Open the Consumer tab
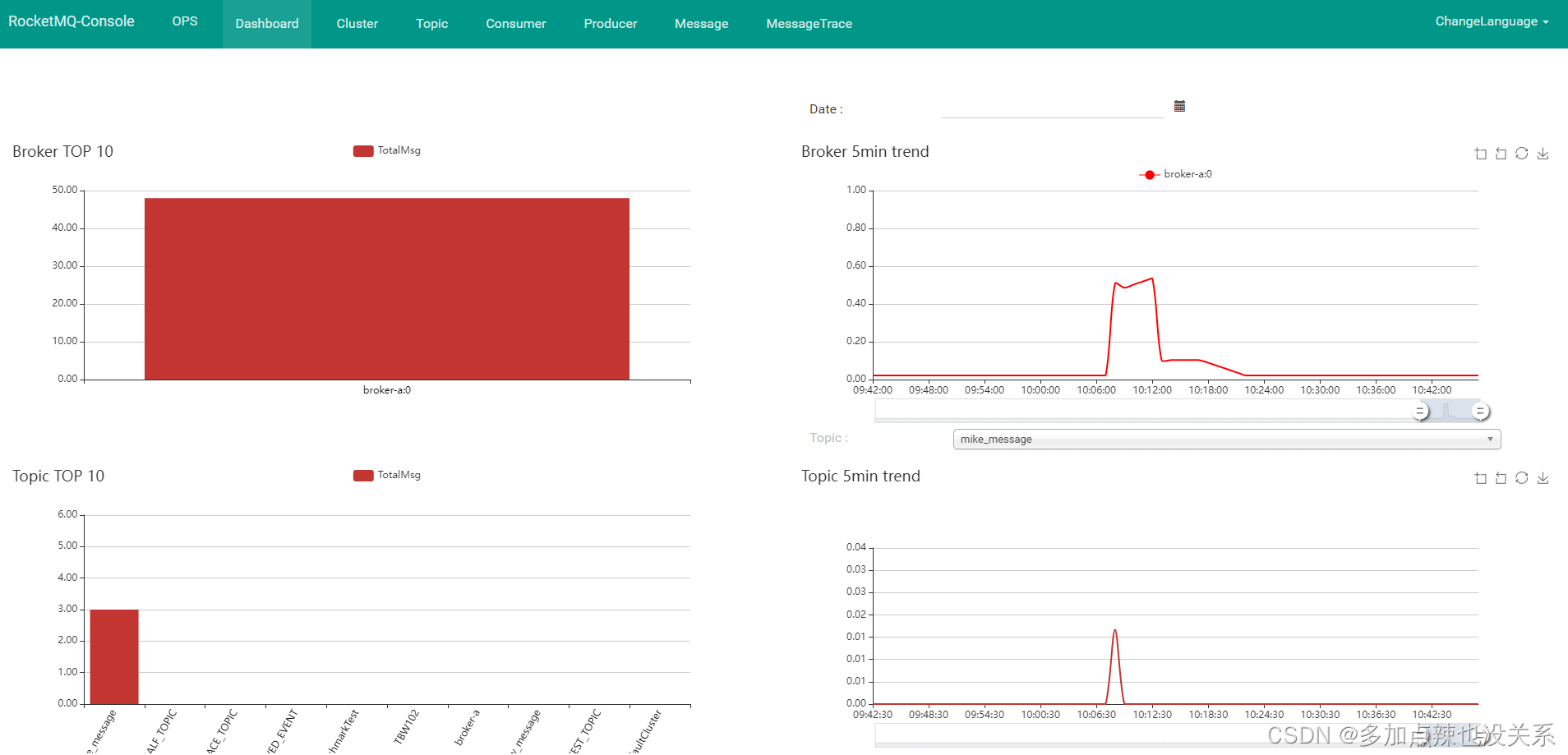The height and width of the screenshot is (755, 1568). click(516, 24)
